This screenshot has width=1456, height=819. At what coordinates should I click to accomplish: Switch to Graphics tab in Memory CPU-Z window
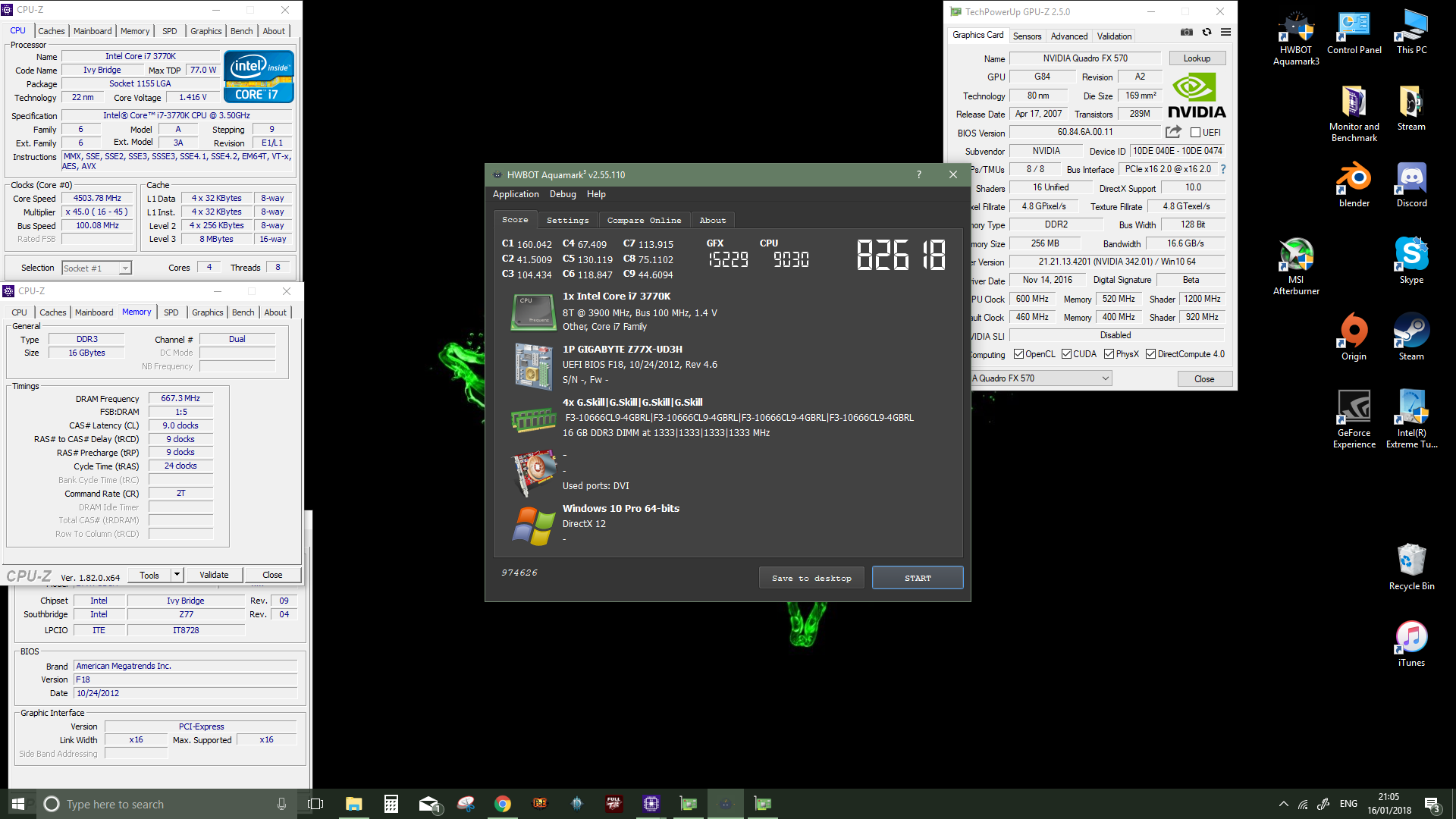click(207, 312)
